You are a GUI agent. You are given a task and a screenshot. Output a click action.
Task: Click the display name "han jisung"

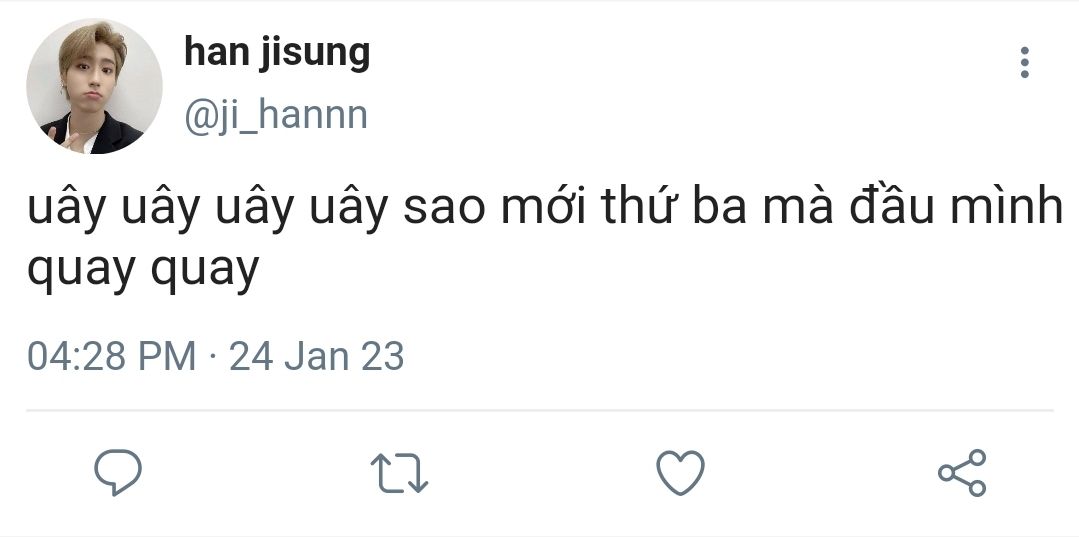pyautogui.click(x=277, y=52)
